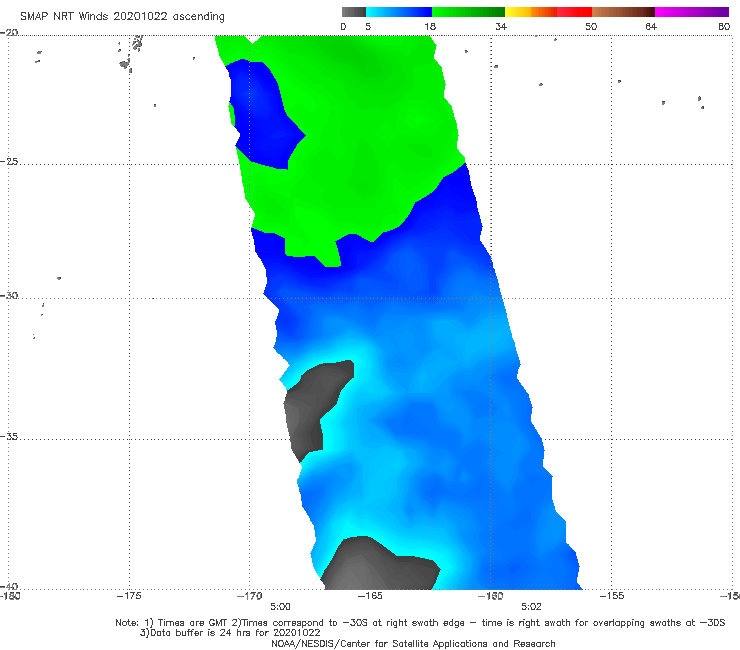The width and height of the screenshot is (740, 650).
Task: Pick the brown segment of the color scale
Action: (623, 12)
